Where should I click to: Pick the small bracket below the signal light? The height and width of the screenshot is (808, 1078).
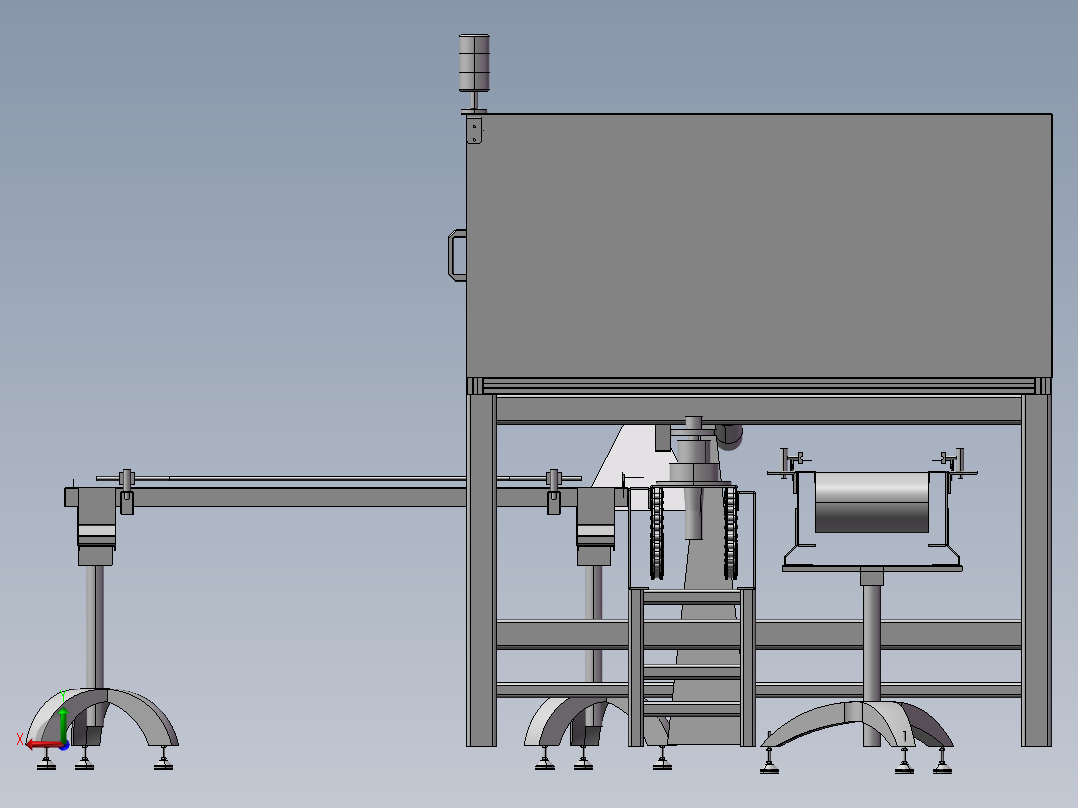pyautogui.click(x=474, y=130)
